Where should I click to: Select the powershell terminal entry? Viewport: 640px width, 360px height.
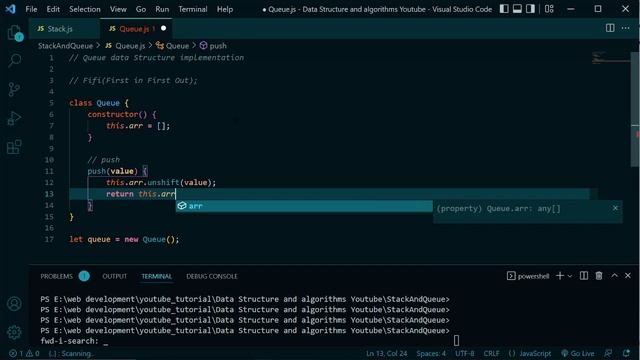click(x=528, y=276)
